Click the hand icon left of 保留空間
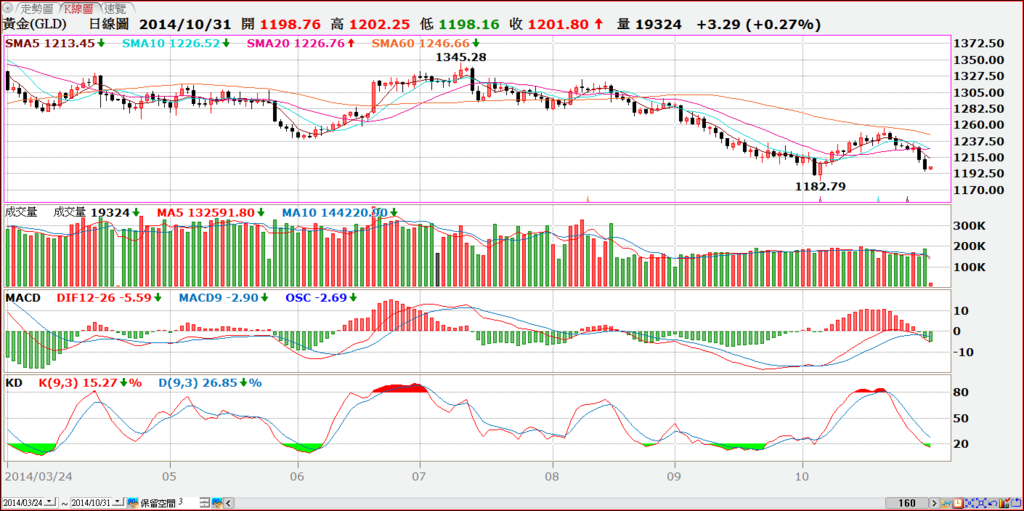The width and height of the screenshot is (1024, 511). [133, 503]
